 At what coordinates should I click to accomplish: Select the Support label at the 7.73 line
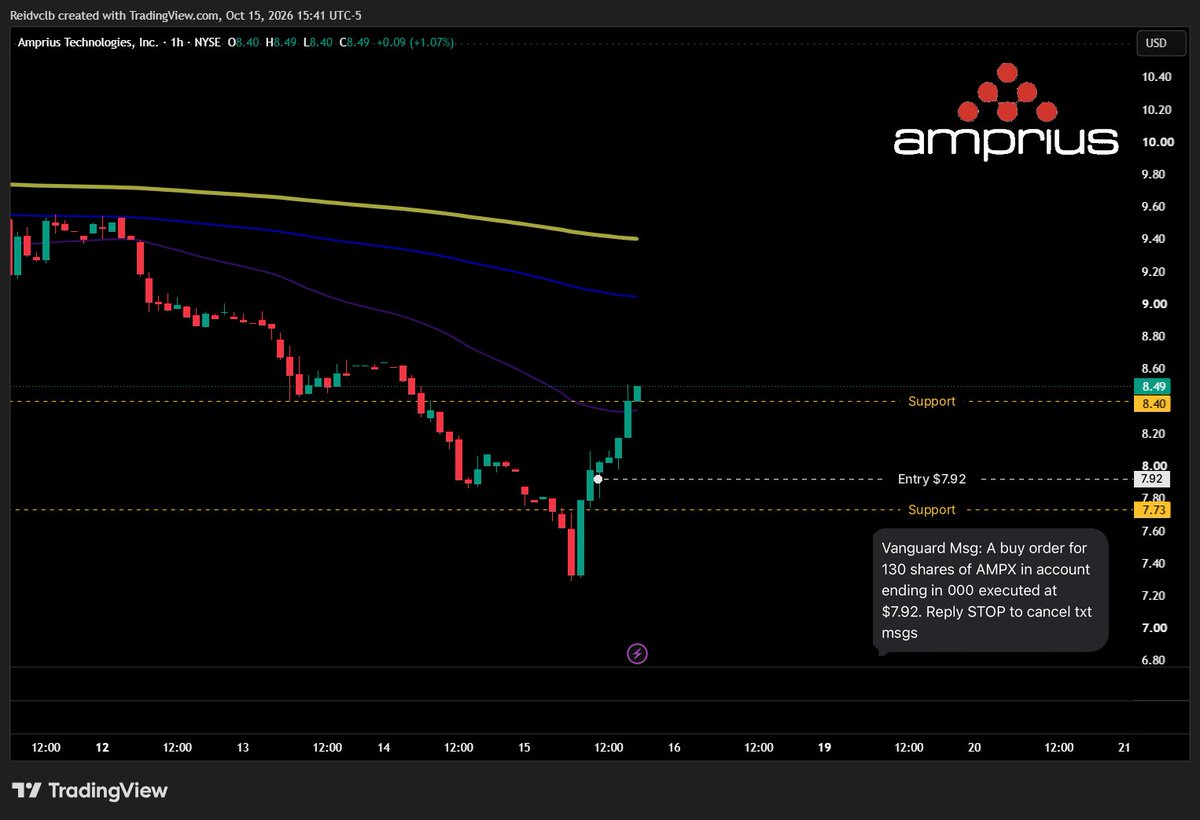pyautogui.click(x=932, y=510)
